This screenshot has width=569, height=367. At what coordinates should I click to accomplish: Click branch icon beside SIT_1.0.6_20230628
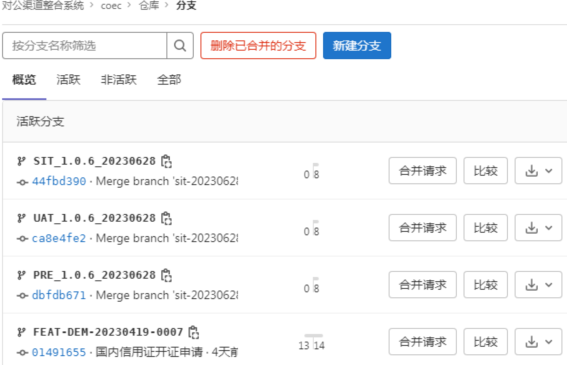21,161
